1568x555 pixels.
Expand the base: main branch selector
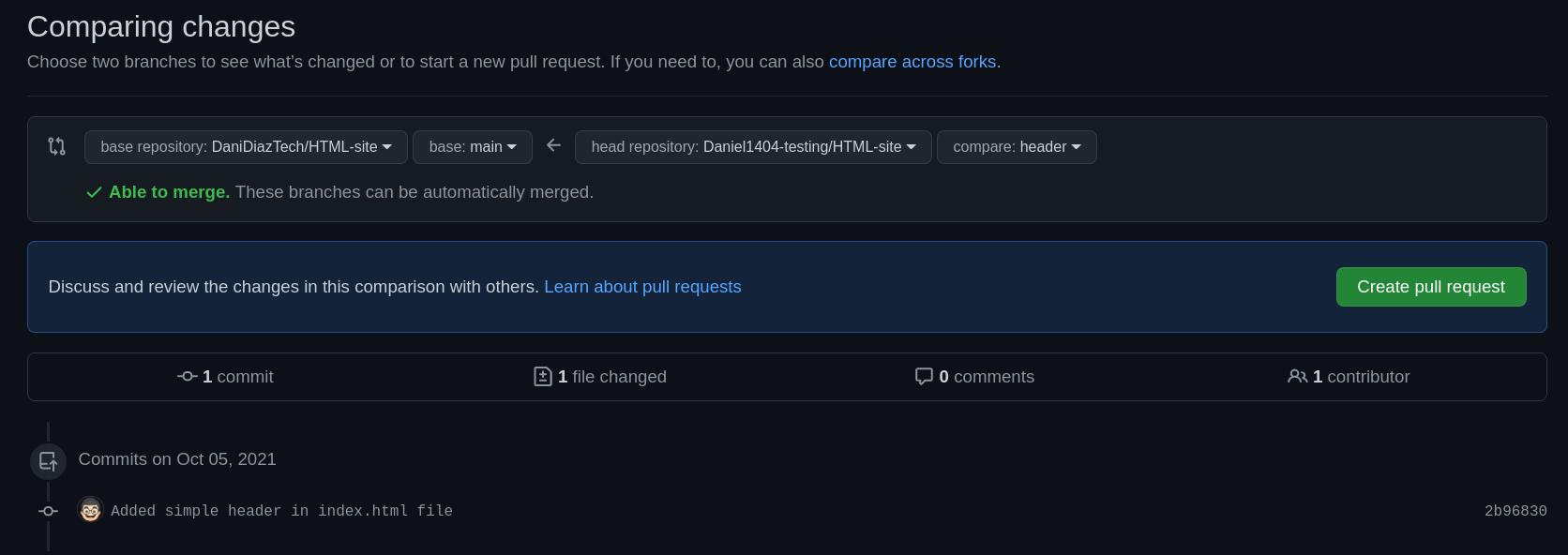(472, 147)
